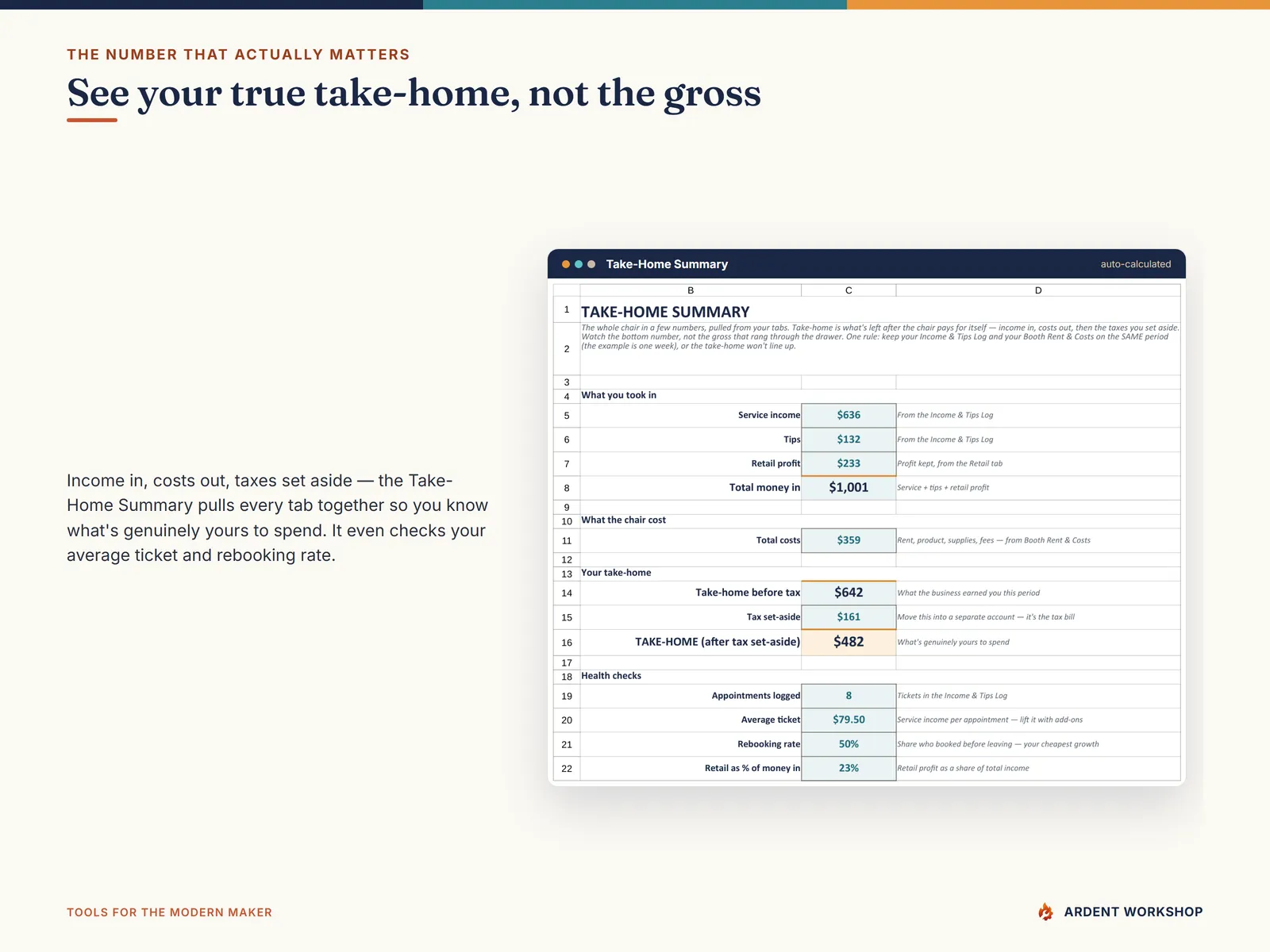
Task: Select row 16 header in spreadsheet
Action: (x=567, y=643)
